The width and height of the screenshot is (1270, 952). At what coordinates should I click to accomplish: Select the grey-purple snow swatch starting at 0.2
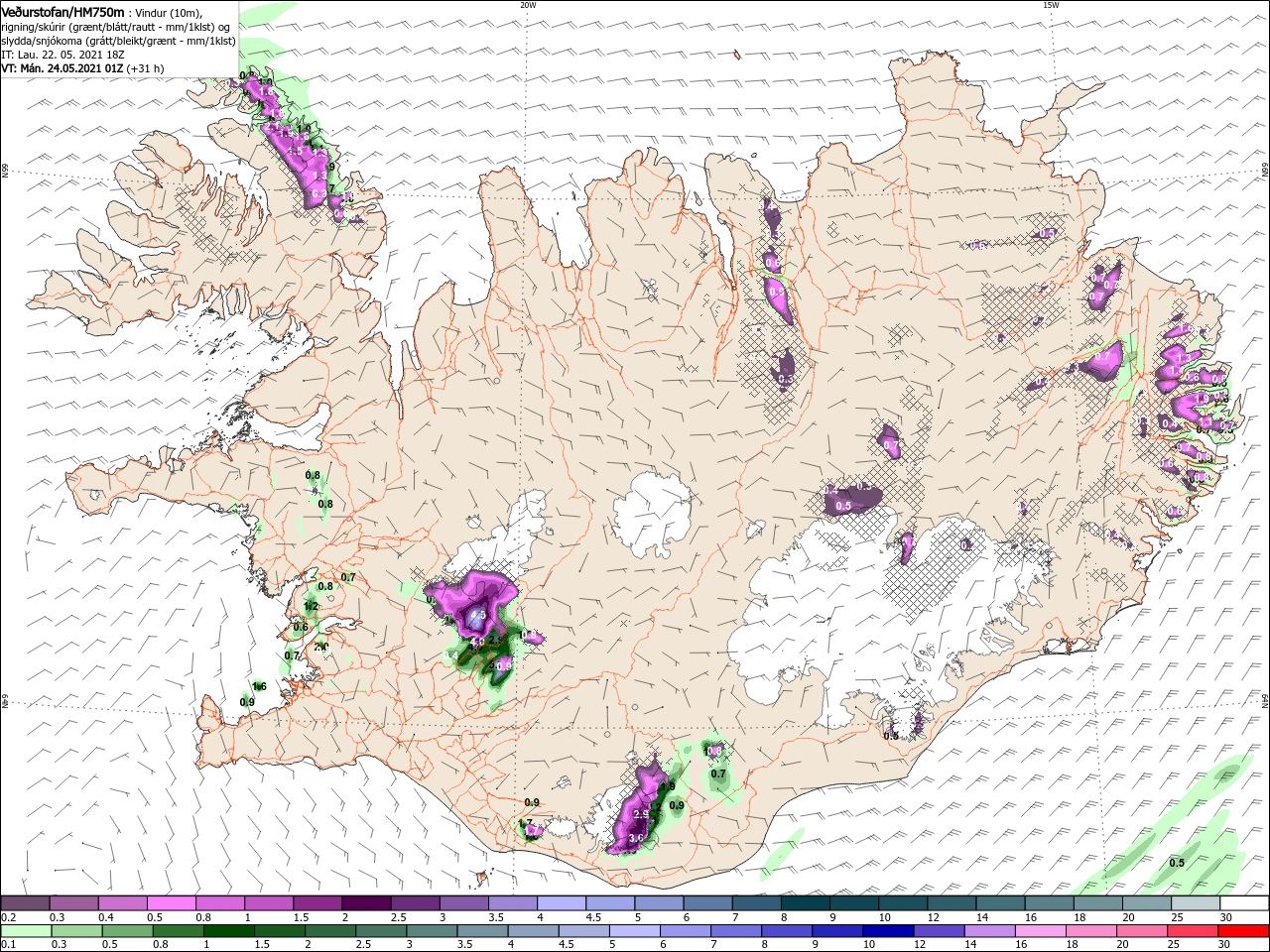pyautogui.click(x=25, y=903)
